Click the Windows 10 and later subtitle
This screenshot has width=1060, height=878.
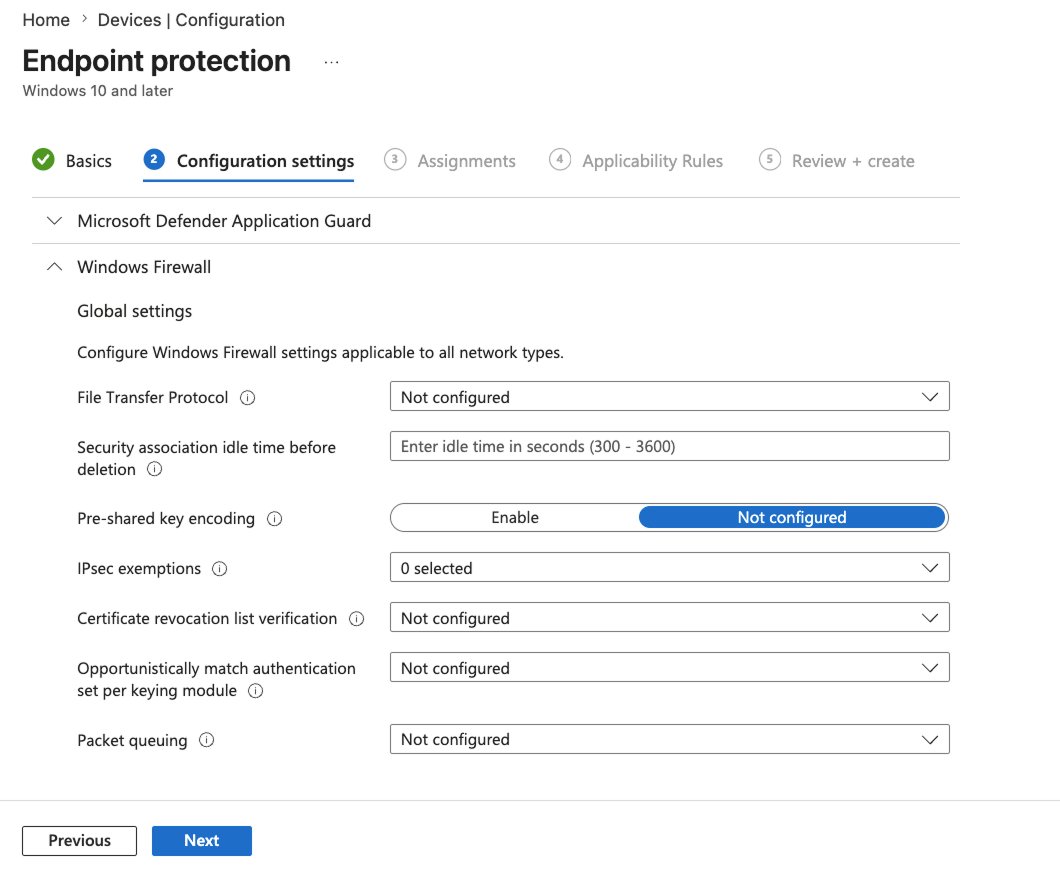pyautogui.click(x=98, y=91)
